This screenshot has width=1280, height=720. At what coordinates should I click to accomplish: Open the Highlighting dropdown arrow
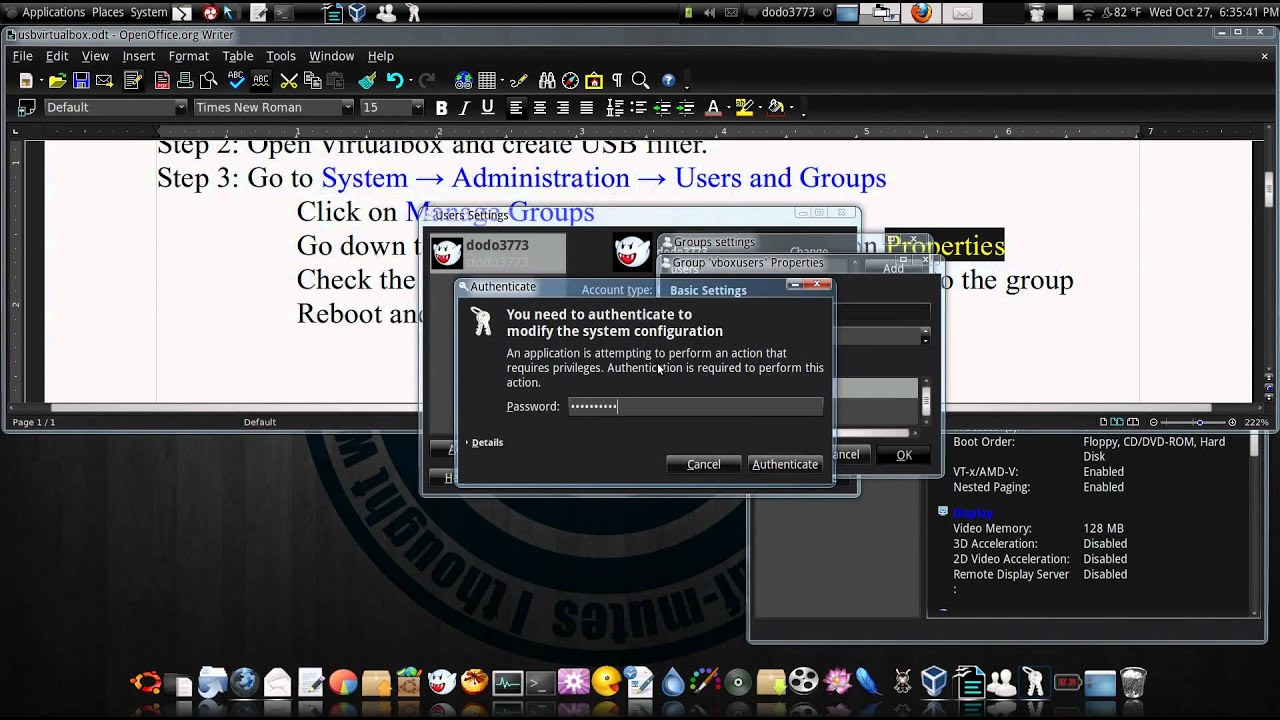[760, 107]
